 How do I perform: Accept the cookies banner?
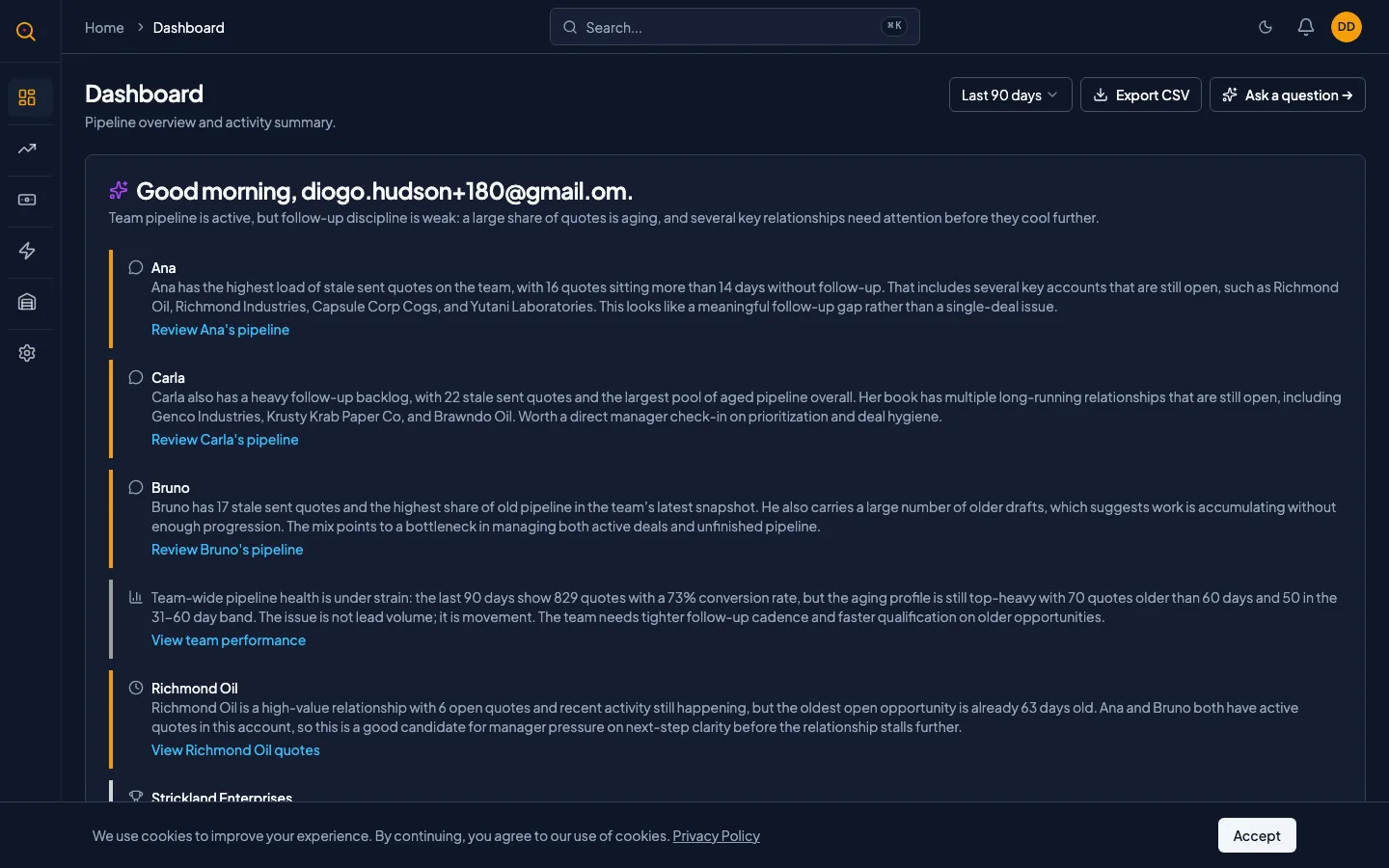pos(1257,835)
